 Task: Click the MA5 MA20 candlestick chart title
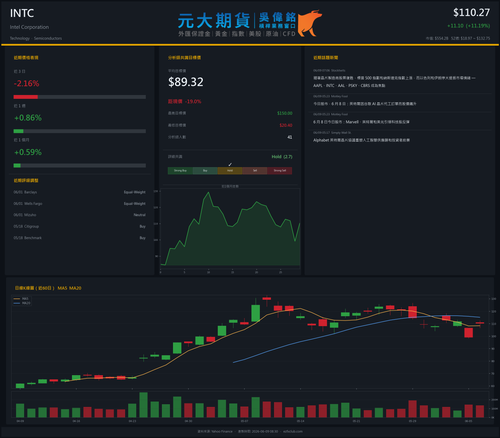pos(48,288)
